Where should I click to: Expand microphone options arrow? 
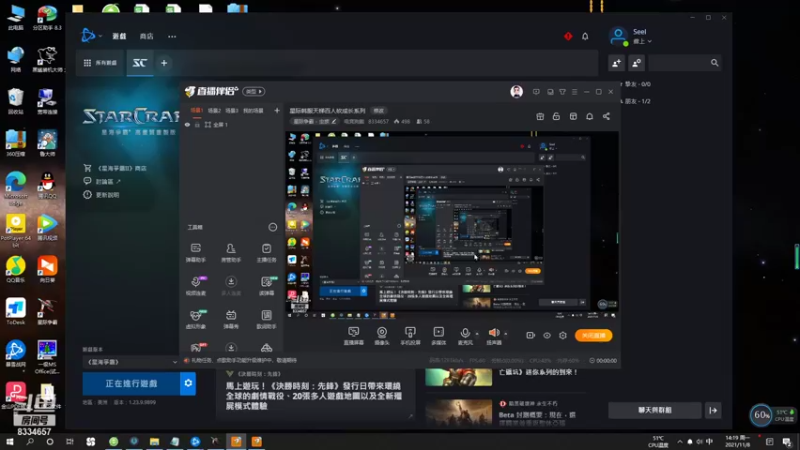pyautogui.click(x=477, y=334)
